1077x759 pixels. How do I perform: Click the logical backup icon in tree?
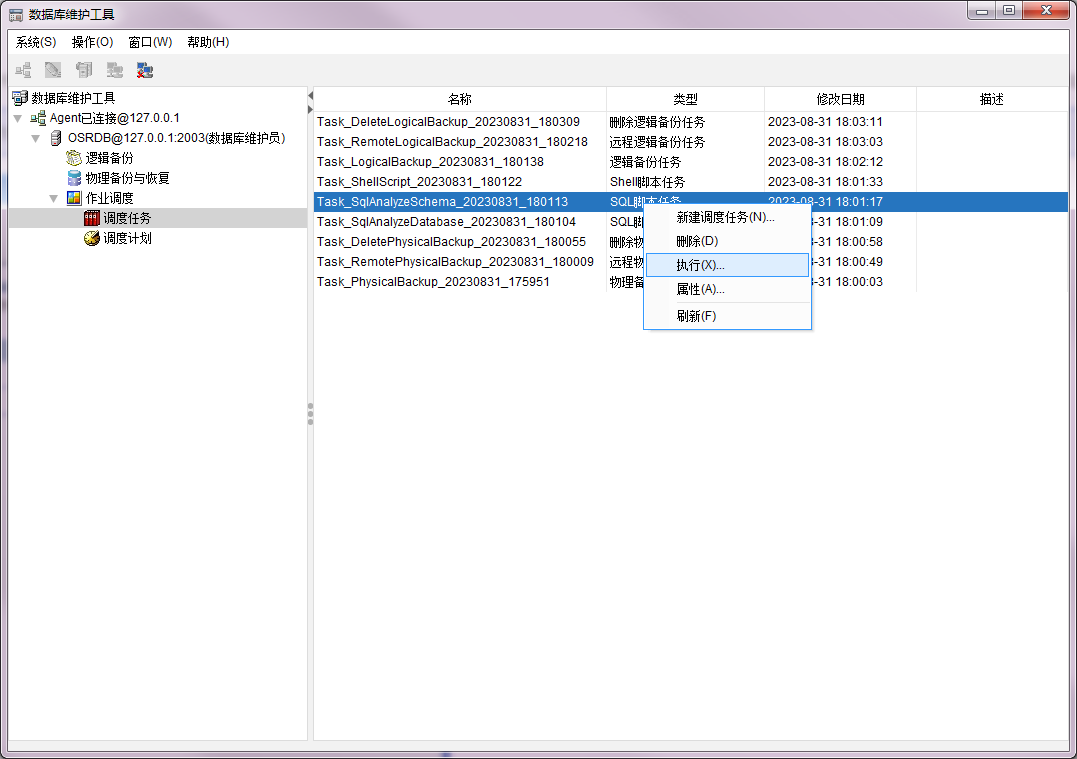coord(74,158)
